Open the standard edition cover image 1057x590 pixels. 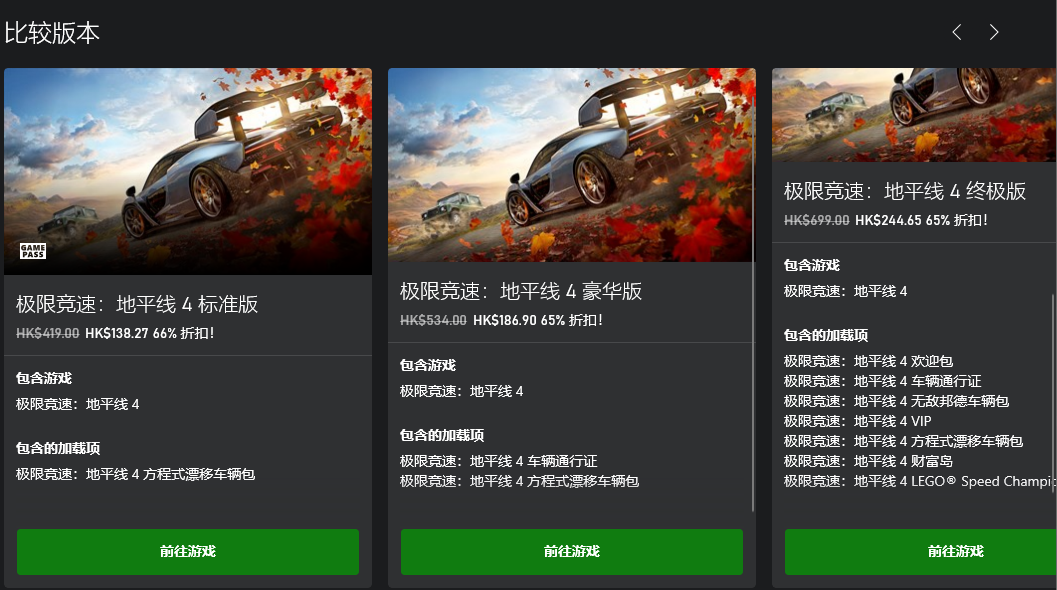(x=188, y=171)
